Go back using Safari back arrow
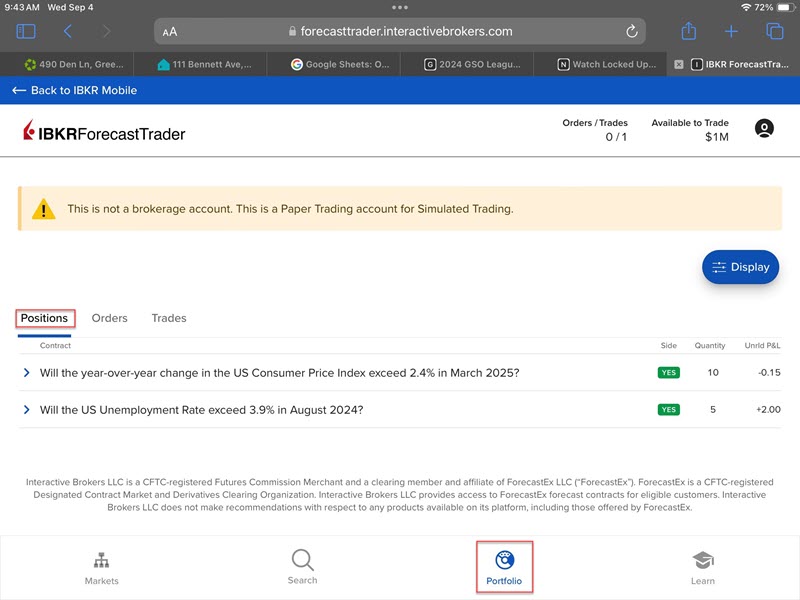This screenshot has height=600, width=800. [67, 32]
